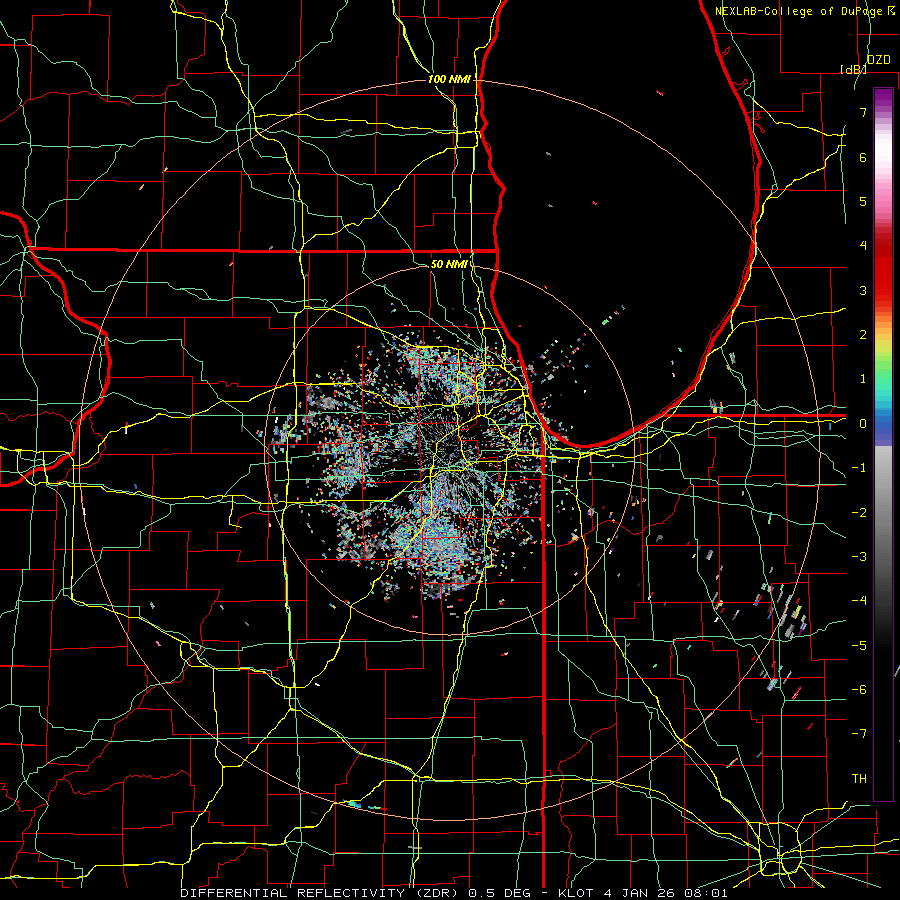900x900 pixels.
Task: Click the 2 value on the color scale
Action: coord(863,335)
